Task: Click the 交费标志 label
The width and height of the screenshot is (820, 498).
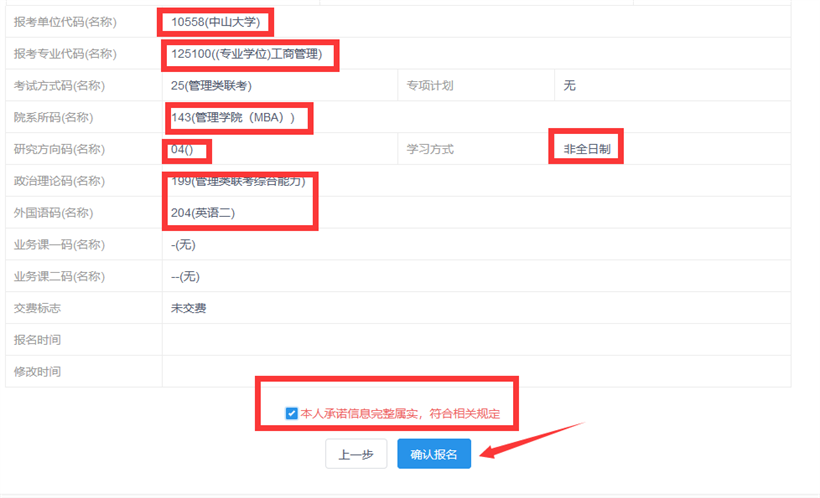Action: pyautogui.click(x=37, y=308)
